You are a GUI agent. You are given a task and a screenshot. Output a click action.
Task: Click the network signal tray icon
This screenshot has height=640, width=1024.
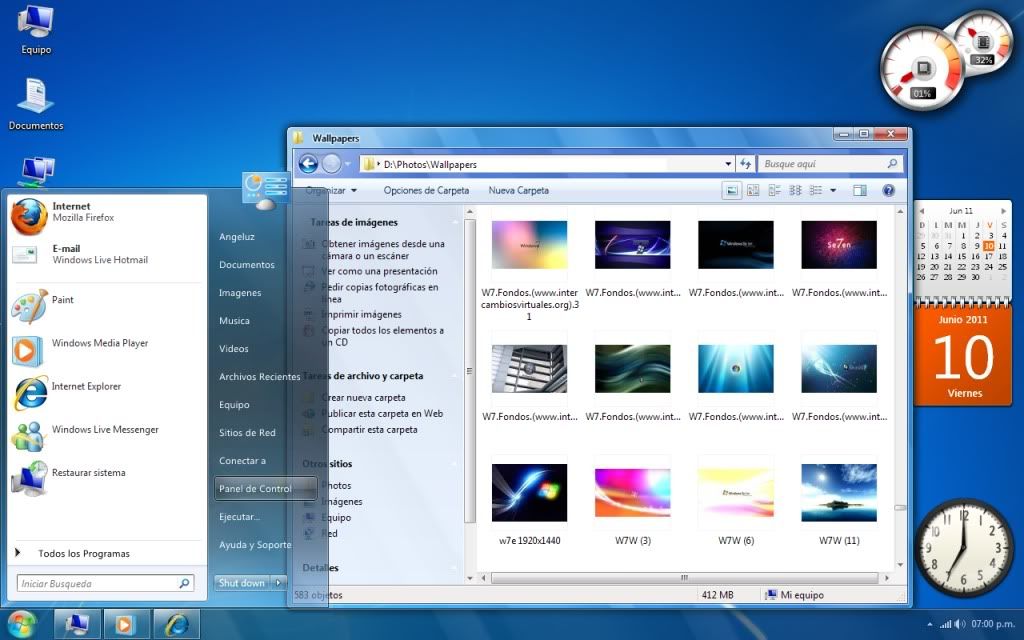(x=945, y=624)
